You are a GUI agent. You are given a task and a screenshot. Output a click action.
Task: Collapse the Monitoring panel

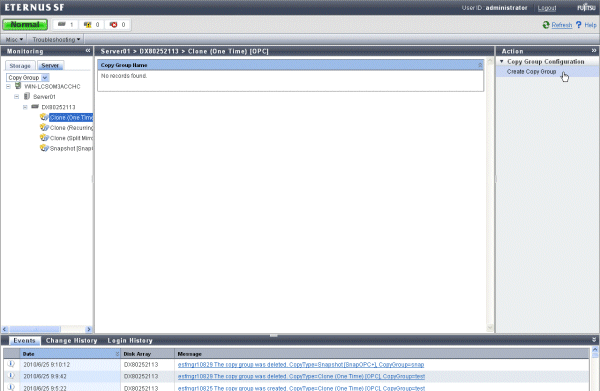pos(88,51)
